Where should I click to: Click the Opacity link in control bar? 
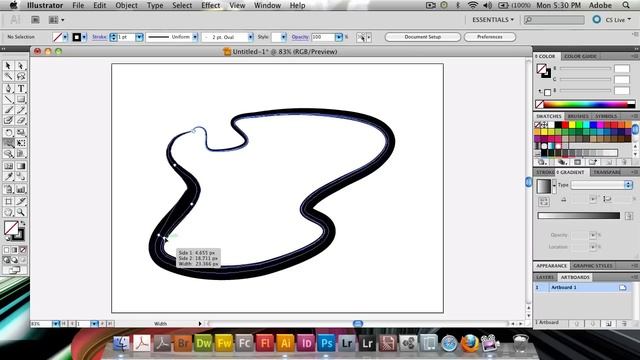coord(300,37)
